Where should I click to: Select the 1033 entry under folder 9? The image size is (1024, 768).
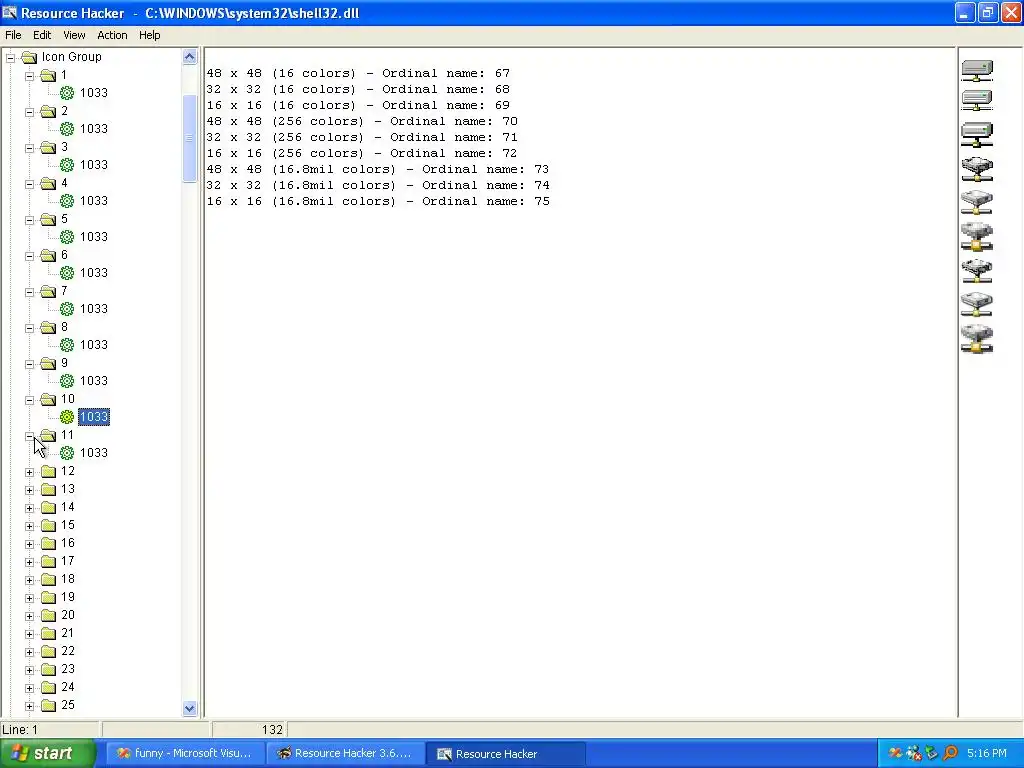[x=94, y=380]
